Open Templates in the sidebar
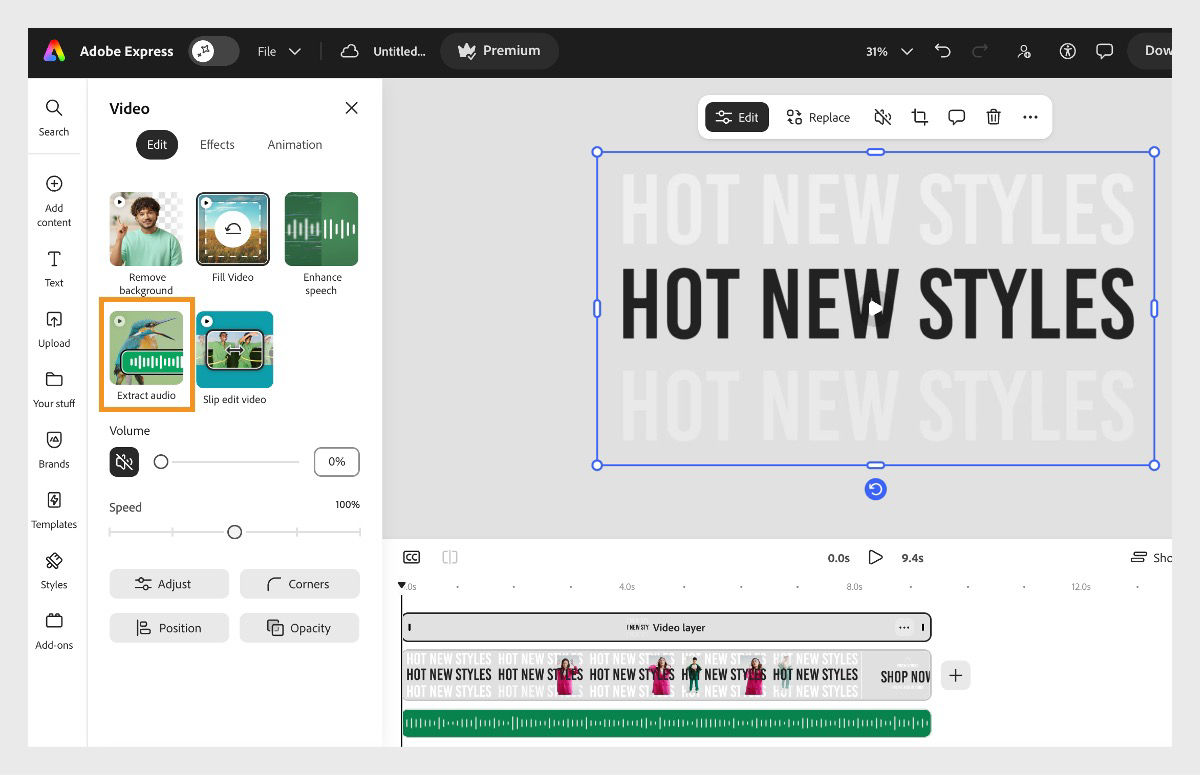1200x775 pixels. click(54, 510)
